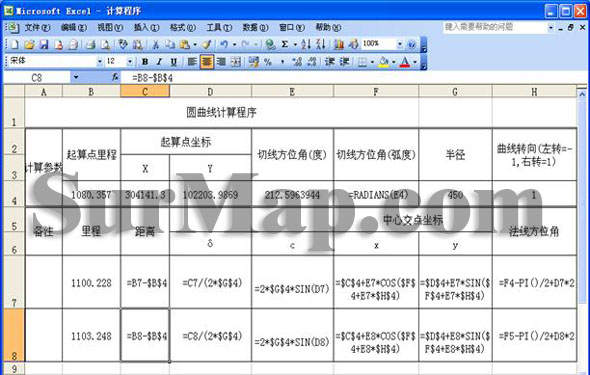Open the 工具 (Tools) menu
The width and height of the screenshot is (590, 375).
pos(219,27)
